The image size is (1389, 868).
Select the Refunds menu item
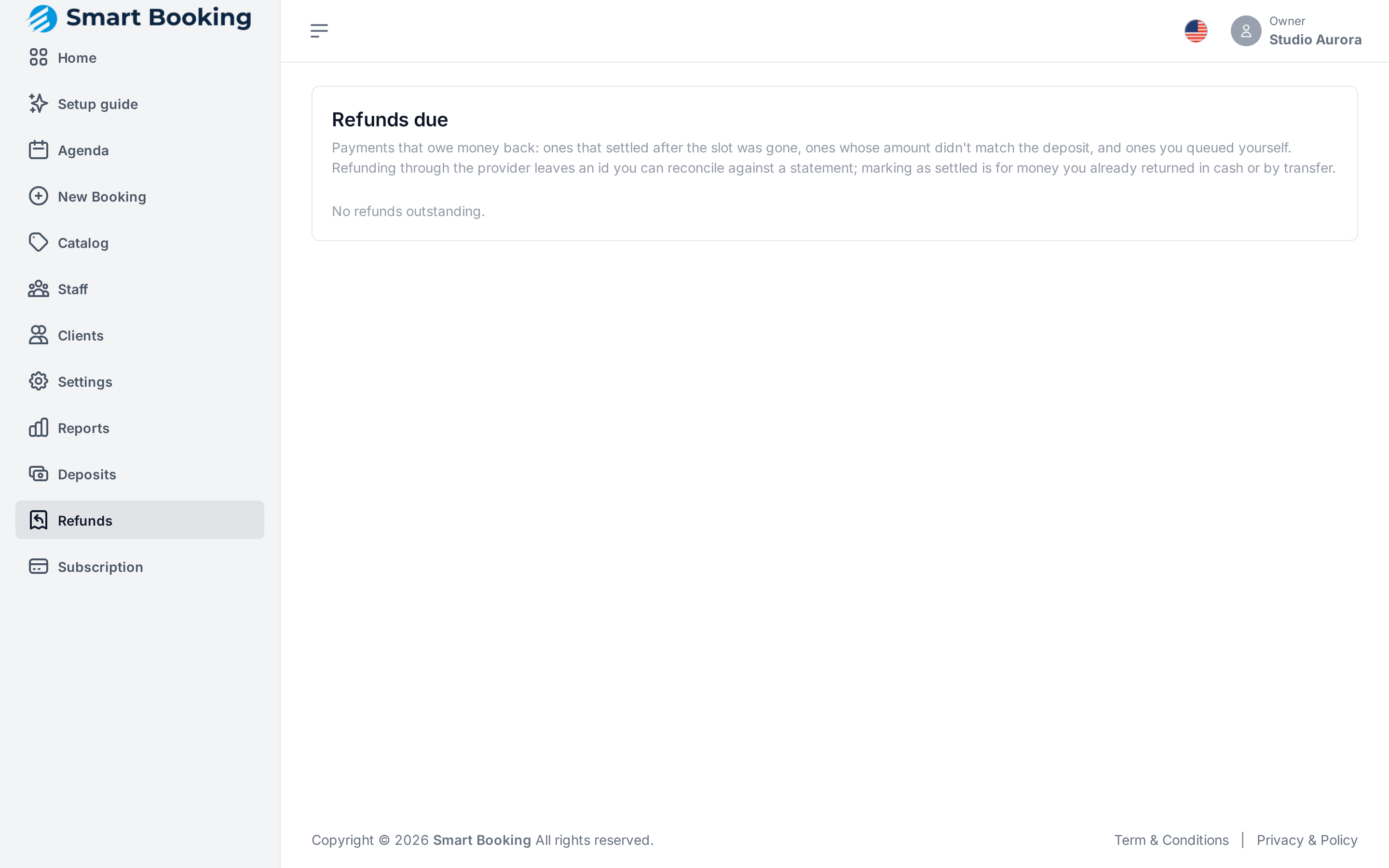139,520
